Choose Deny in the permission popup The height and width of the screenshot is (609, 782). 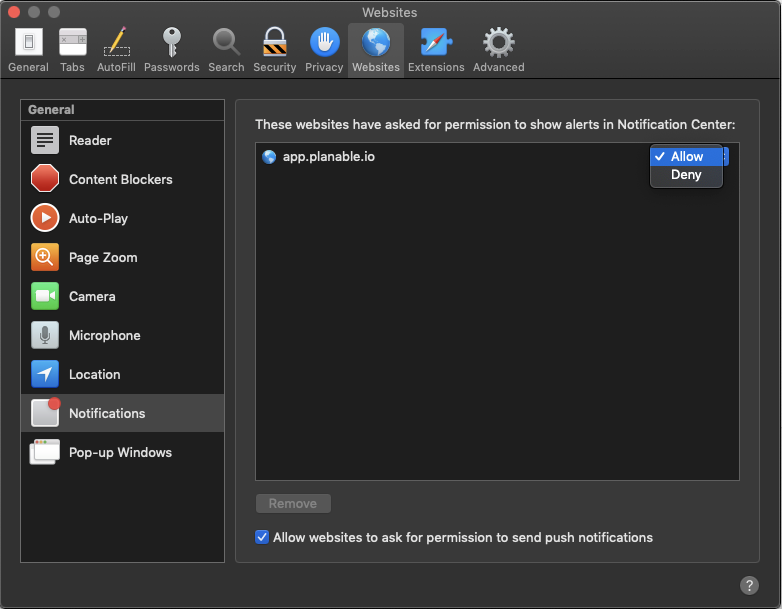coord(686,175)
